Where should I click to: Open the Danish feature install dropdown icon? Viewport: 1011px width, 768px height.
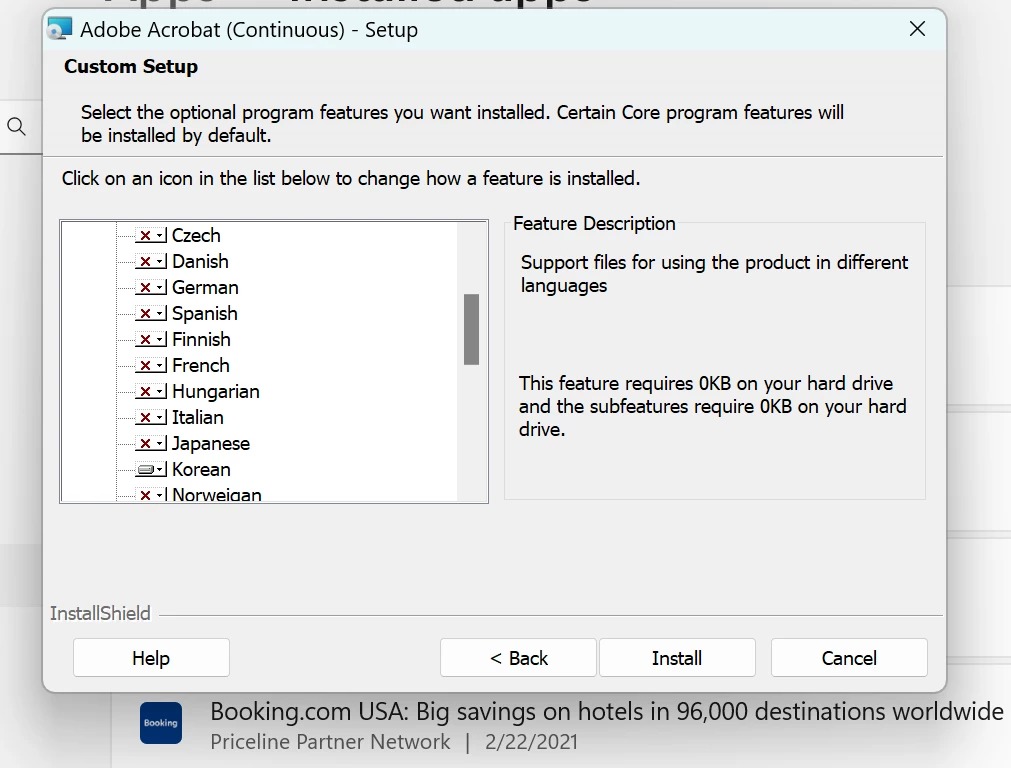pyautogui.click(x=151, y=261)
